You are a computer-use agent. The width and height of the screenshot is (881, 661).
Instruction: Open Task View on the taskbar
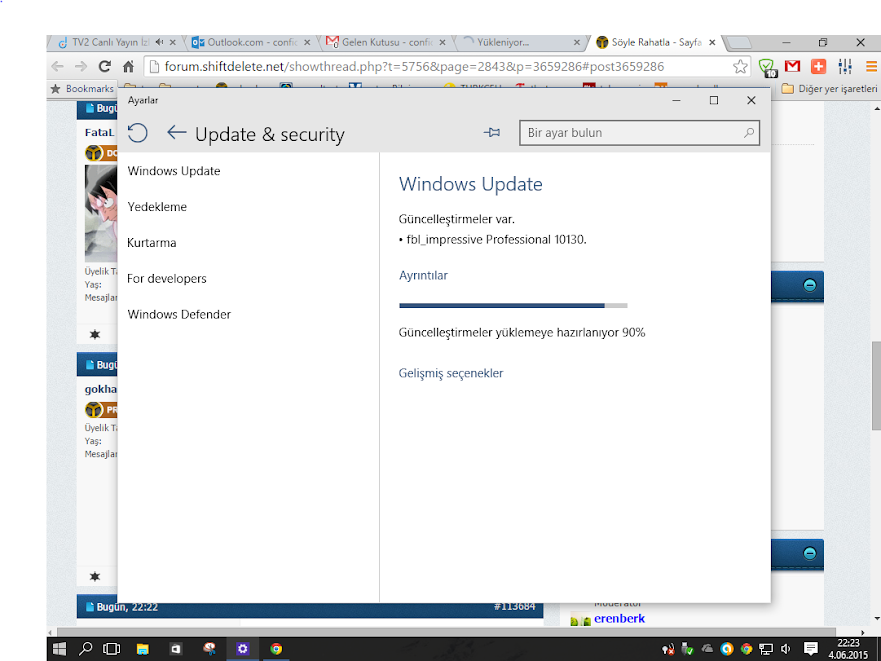[112, 649]
